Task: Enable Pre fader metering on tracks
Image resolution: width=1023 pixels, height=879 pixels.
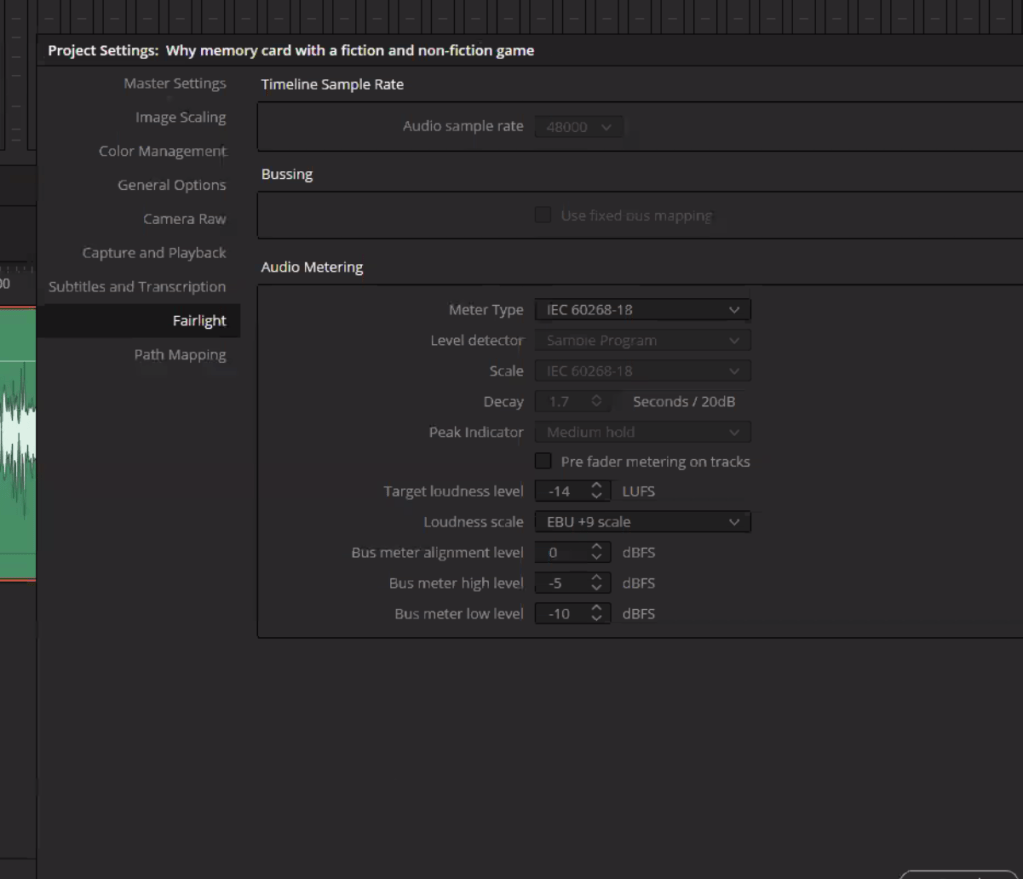Action: pos(543,461)
